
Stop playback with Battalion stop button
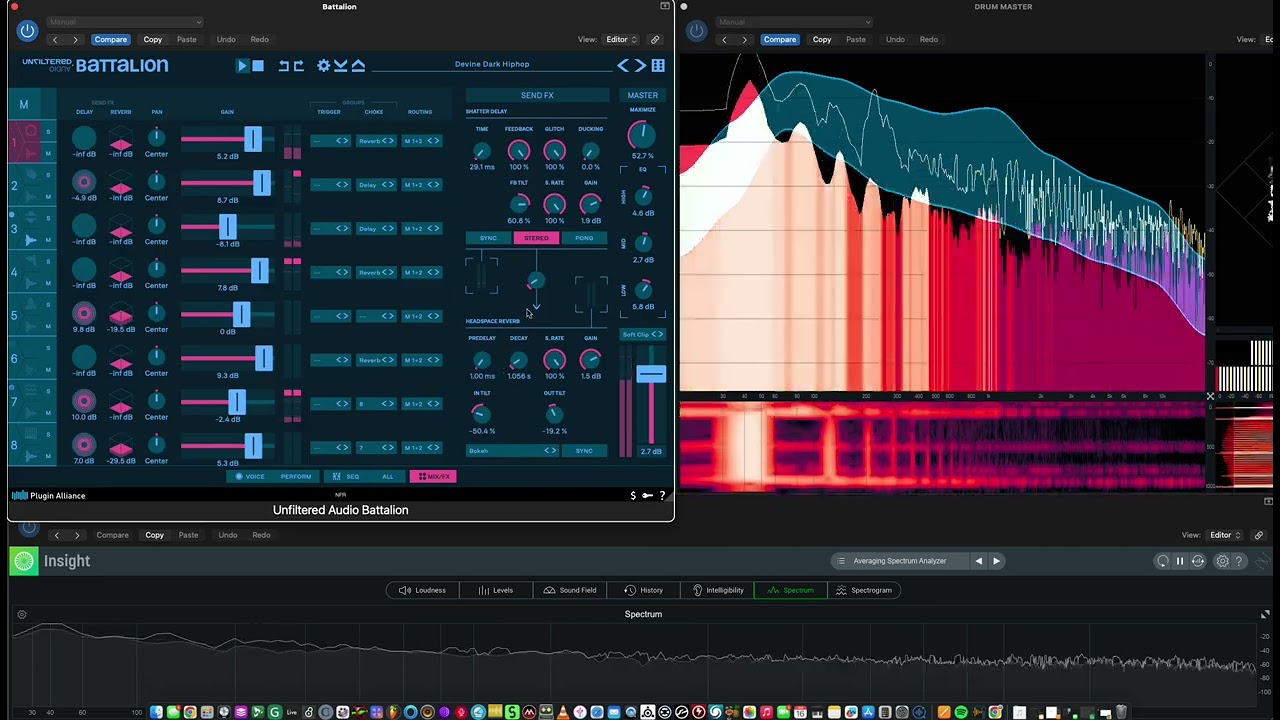point(258,66)
